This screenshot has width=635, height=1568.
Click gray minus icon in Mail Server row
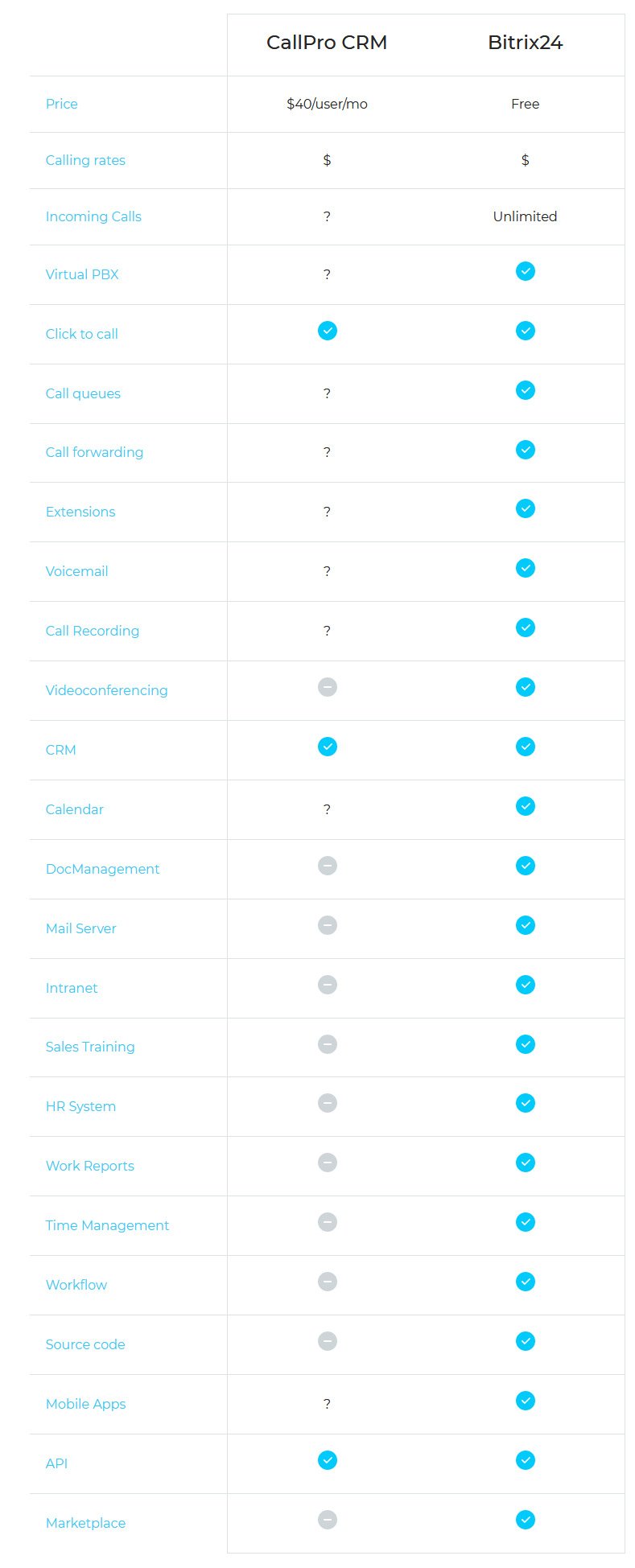click(327, 925)
